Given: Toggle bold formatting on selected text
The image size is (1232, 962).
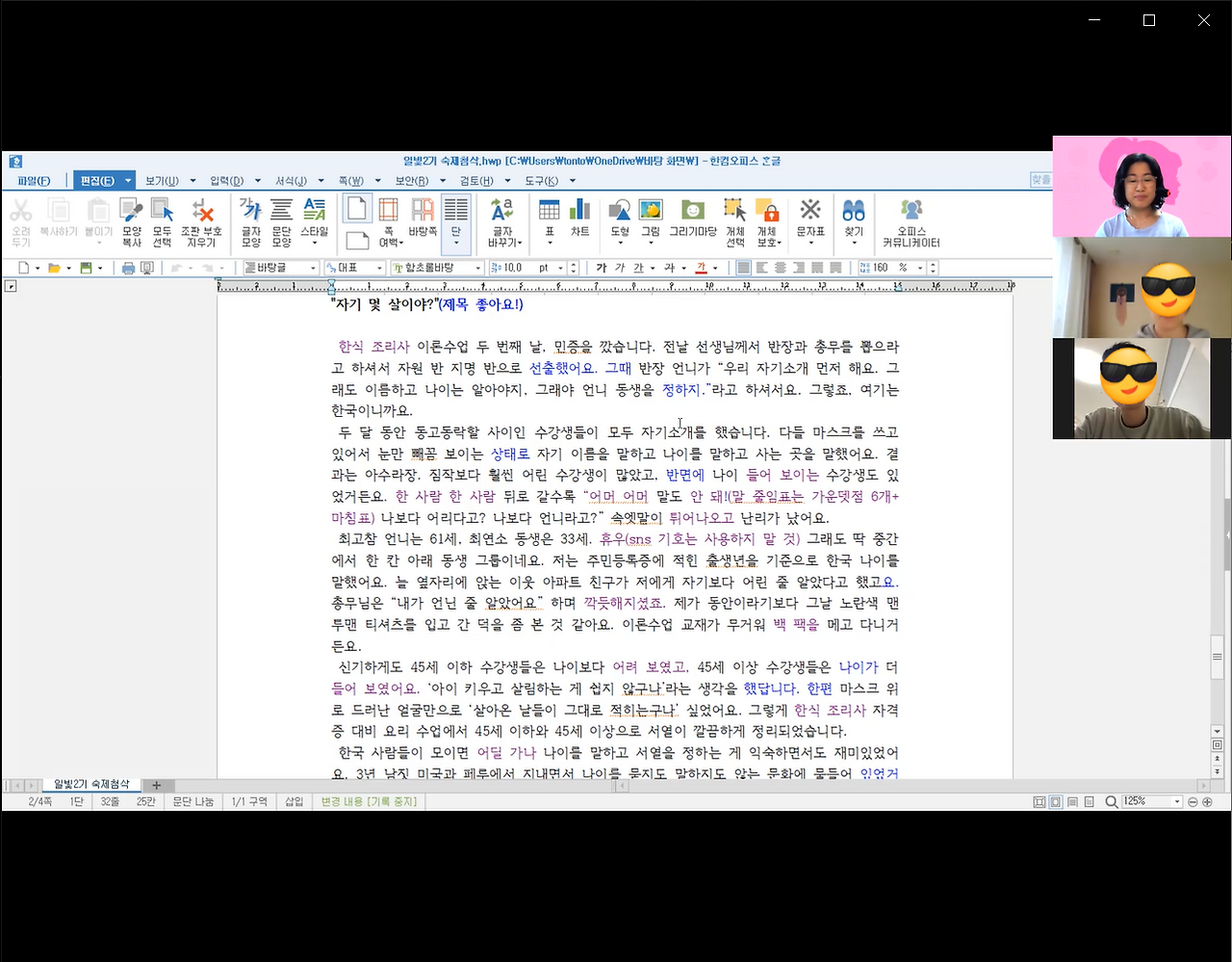Looking at the screenshot, I should pyautogui.click(x=601, y=267).
